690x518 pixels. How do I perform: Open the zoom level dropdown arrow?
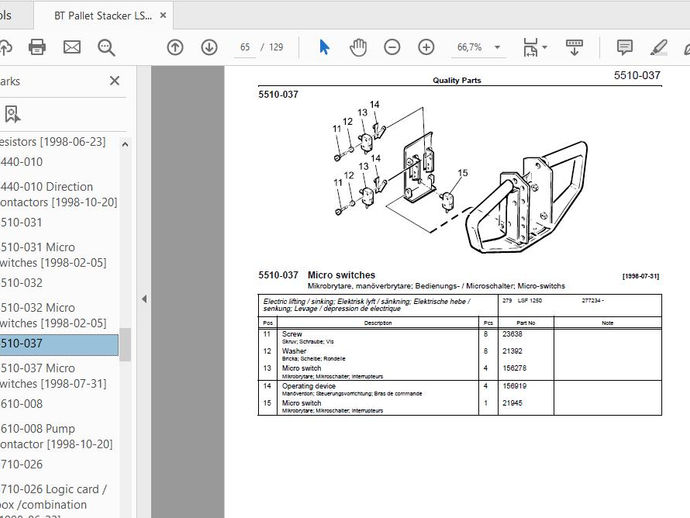497,47
